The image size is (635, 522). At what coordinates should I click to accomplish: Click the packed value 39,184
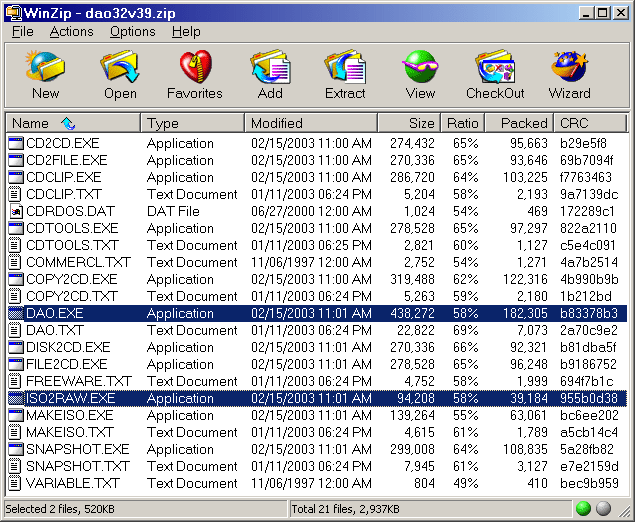pos(528,398)
